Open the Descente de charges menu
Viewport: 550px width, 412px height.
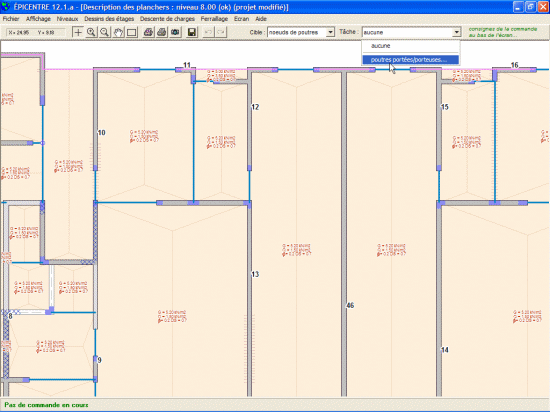pos(167,19)
